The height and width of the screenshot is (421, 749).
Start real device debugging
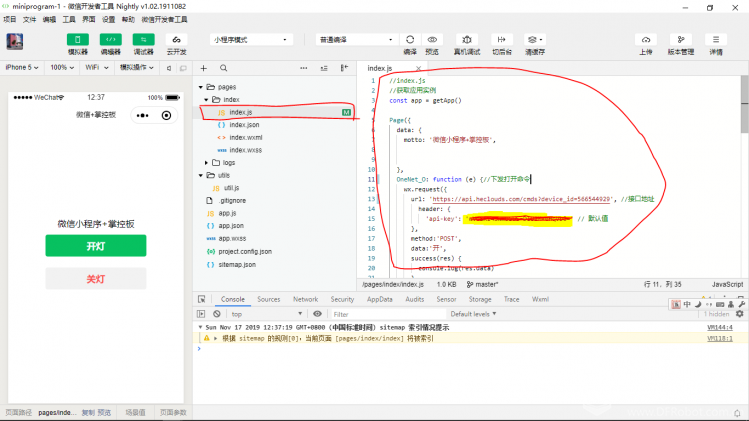[467, 40]
